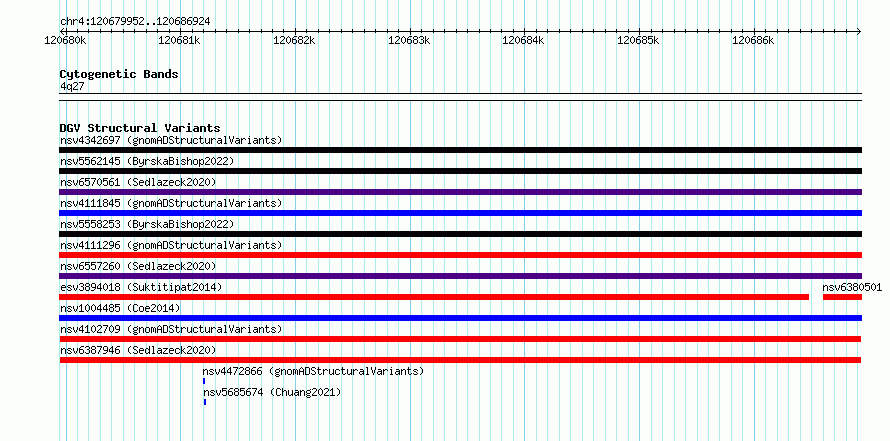Click the 120680k ruler tick label

(x=65, y=40)
